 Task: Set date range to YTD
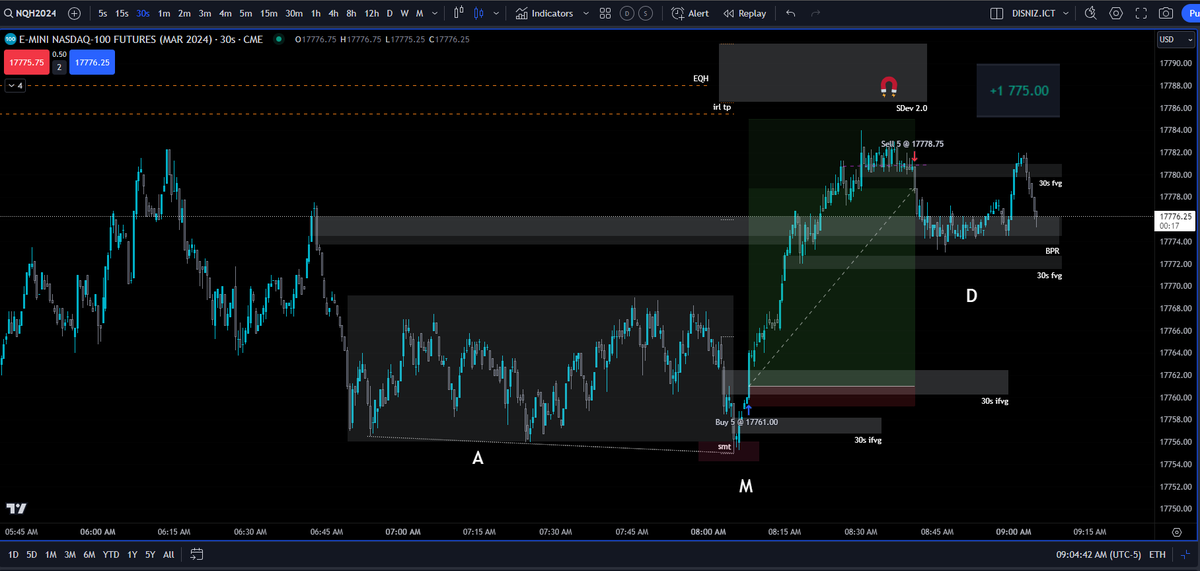pyautogui.click(x=110, y=553)
